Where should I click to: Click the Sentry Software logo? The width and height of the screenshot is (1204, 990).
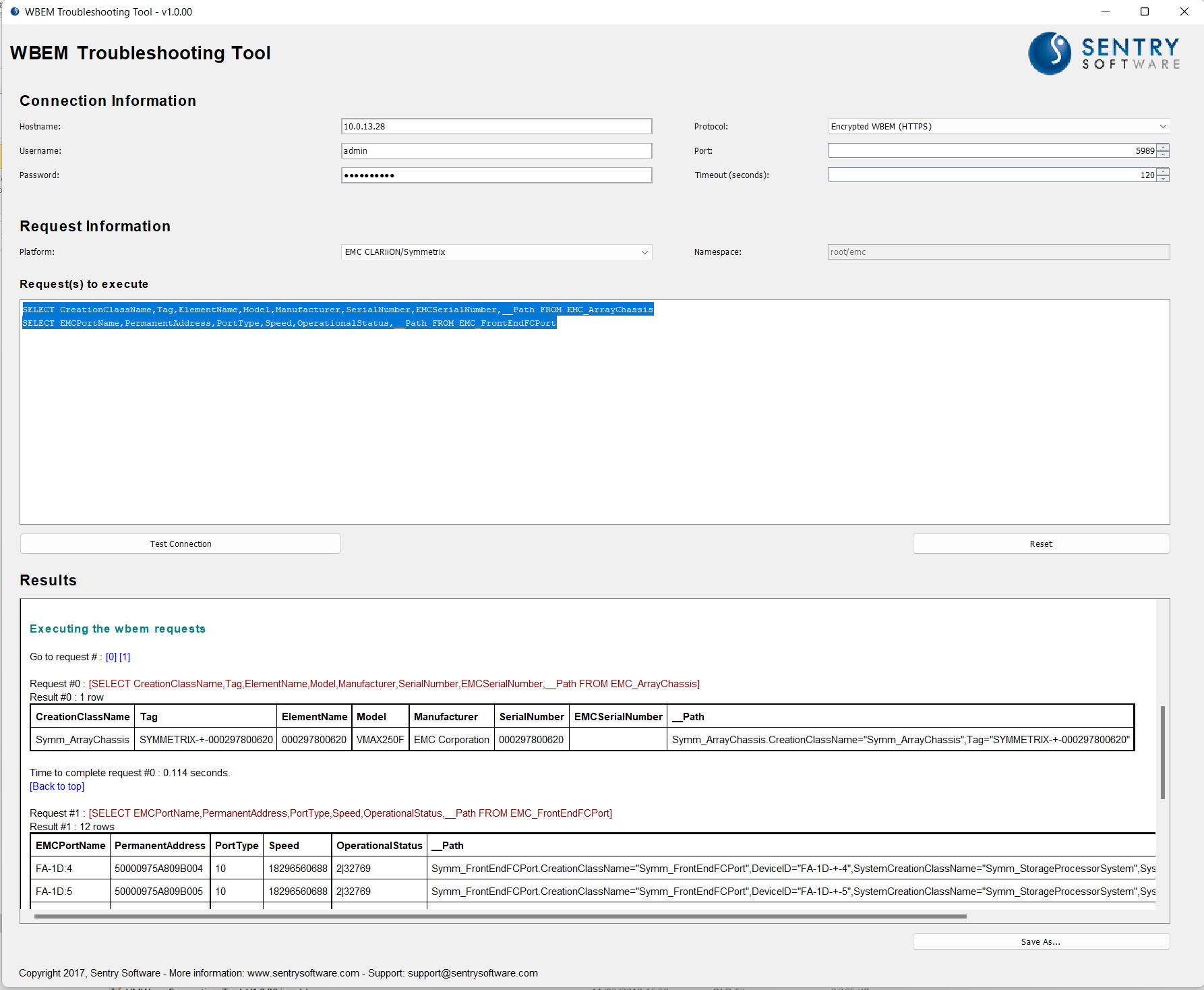tap(1104, 53)
